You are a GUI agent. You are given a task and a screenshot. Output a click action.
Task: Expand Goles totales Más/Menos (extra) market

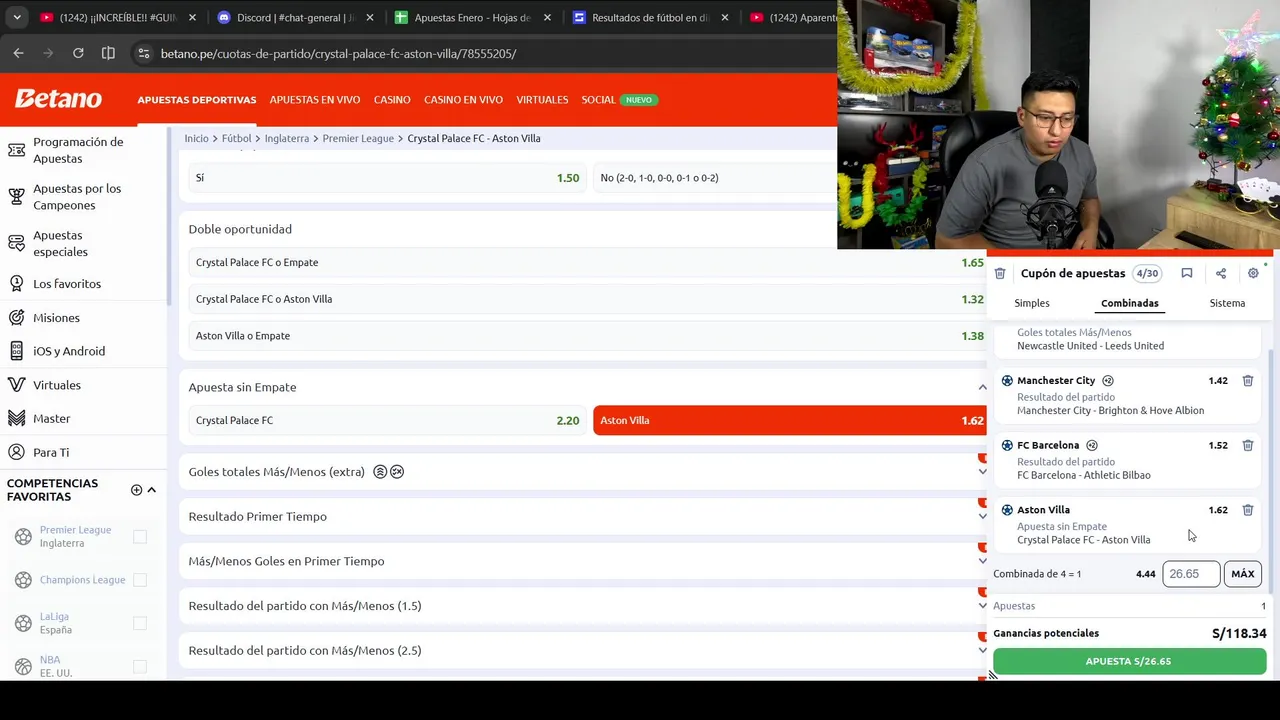[x=982, y=472]
